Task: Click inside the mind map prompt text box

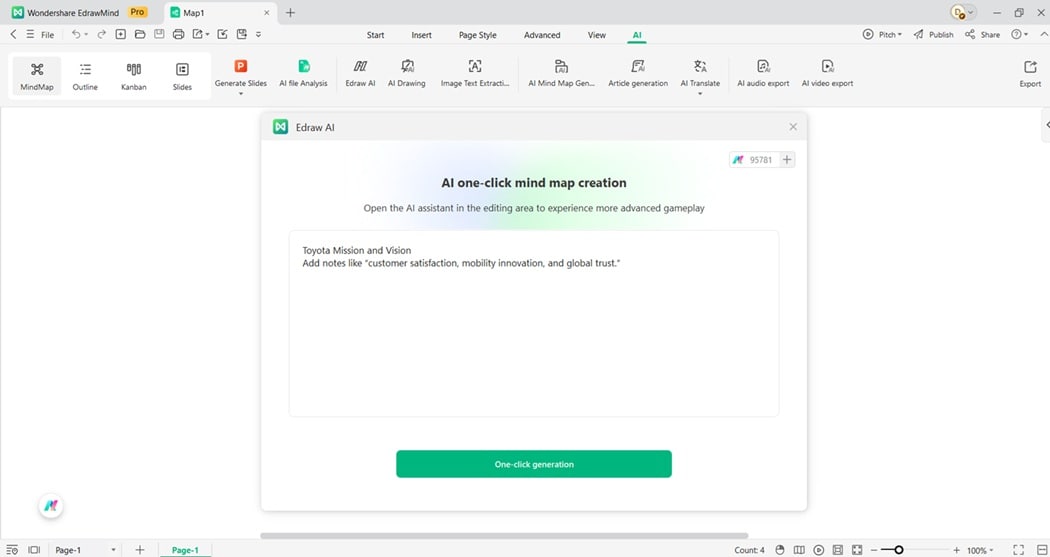Action: tap(534, 323)
